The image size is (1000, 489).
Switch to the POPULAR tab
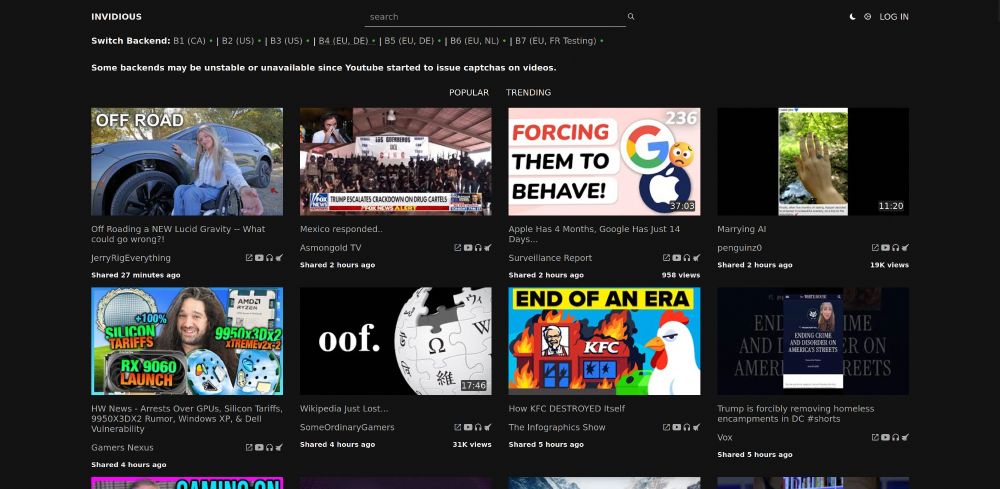point(469,92)
